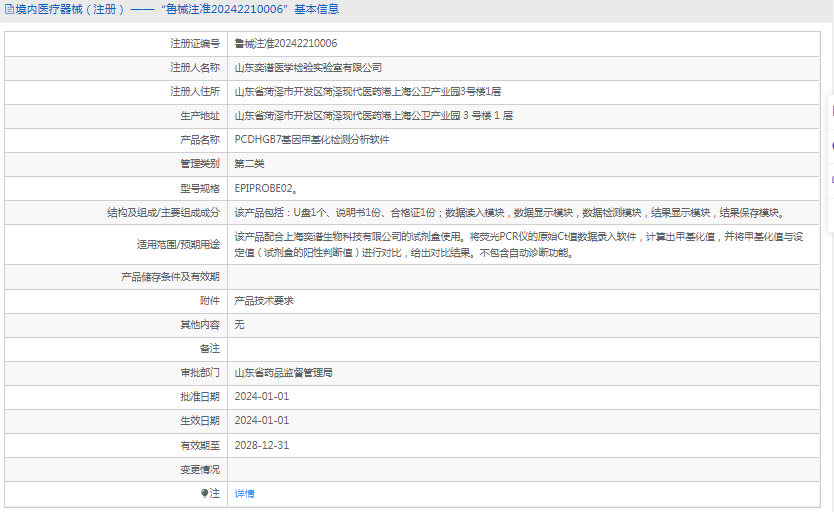Click the 注册人住所 address value
Screen dimensions: 834x512
368,91
